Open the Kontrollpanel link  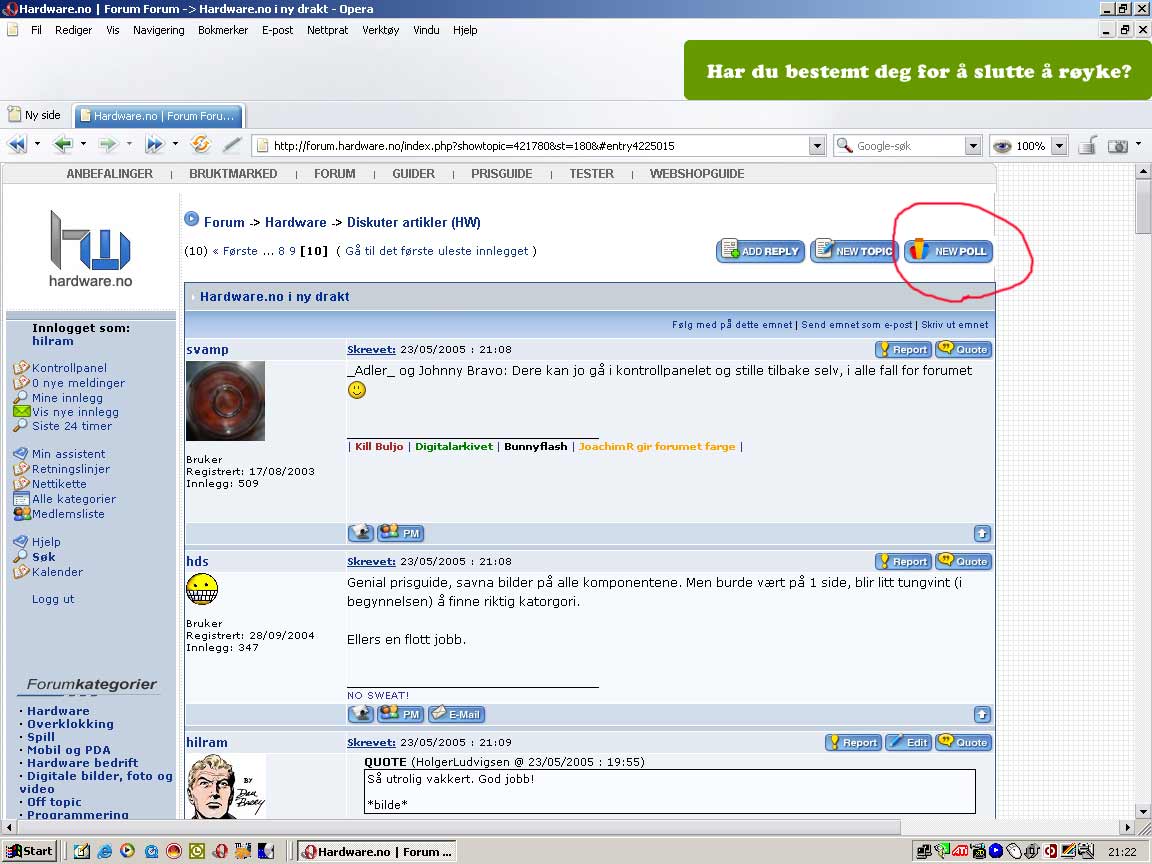(69, 368)
